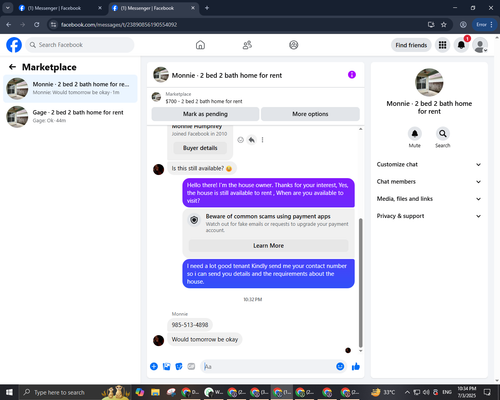
Task: Click the taskbar search box
Action: coord(75,392)
